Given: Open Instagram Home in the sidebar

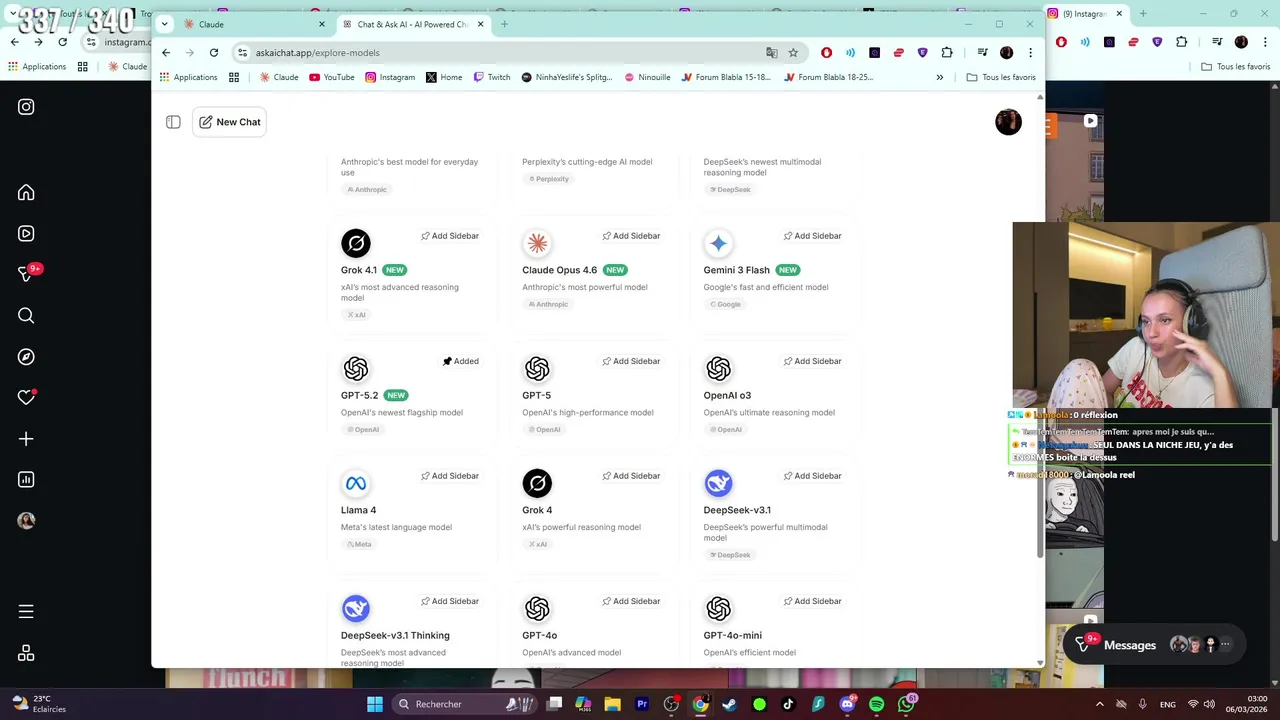Looking at the screenshot, I should click(26, 192).
